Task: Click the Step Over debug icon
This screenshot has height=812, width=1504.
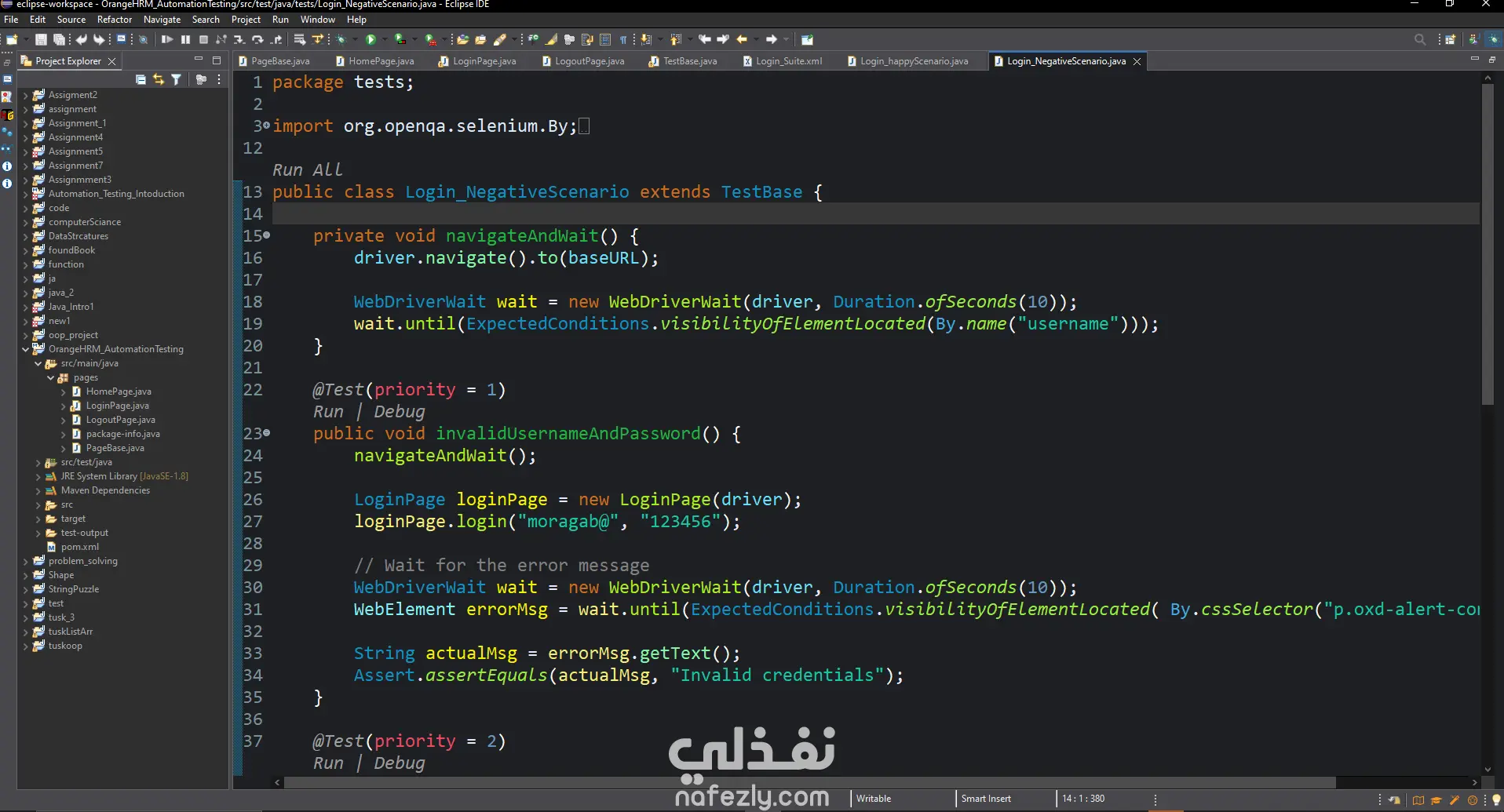Action: coord(257,39)
